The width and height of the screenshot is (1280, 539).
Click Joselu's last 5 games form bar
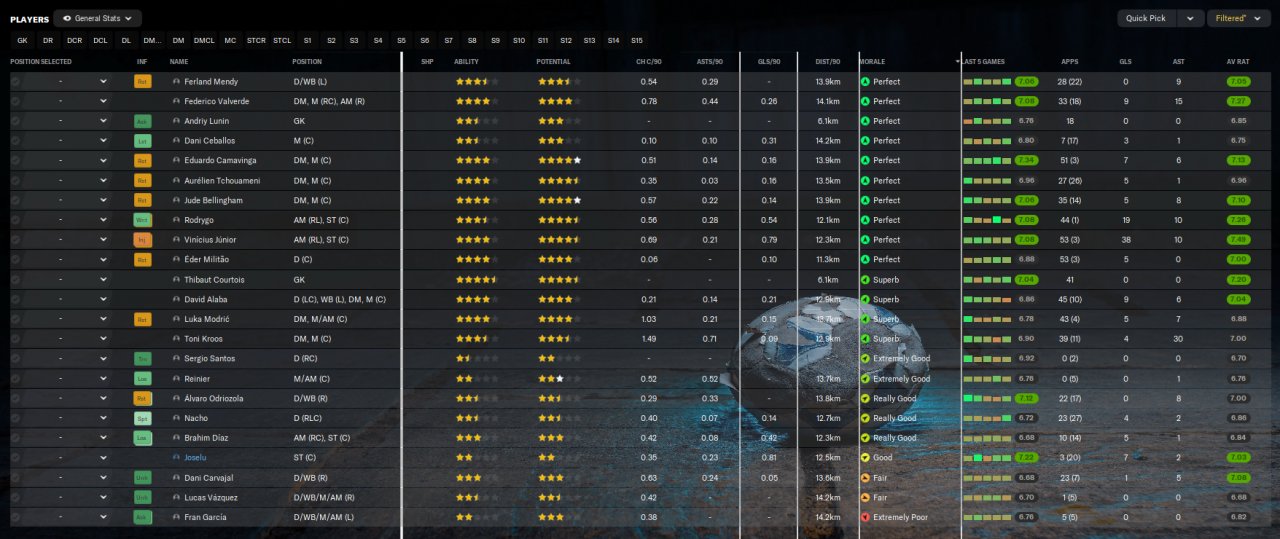(986, 458)
